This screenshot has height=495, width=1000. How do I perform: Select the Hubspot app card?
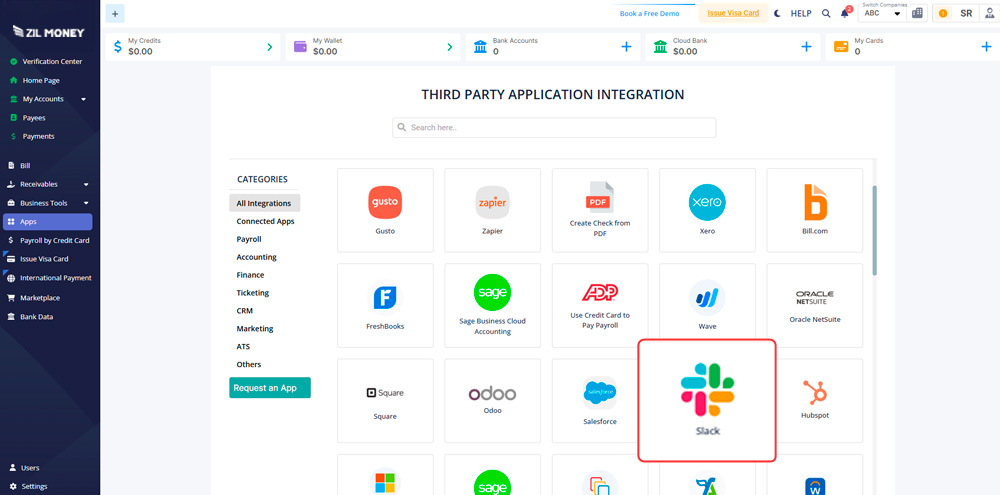(819, 401)
